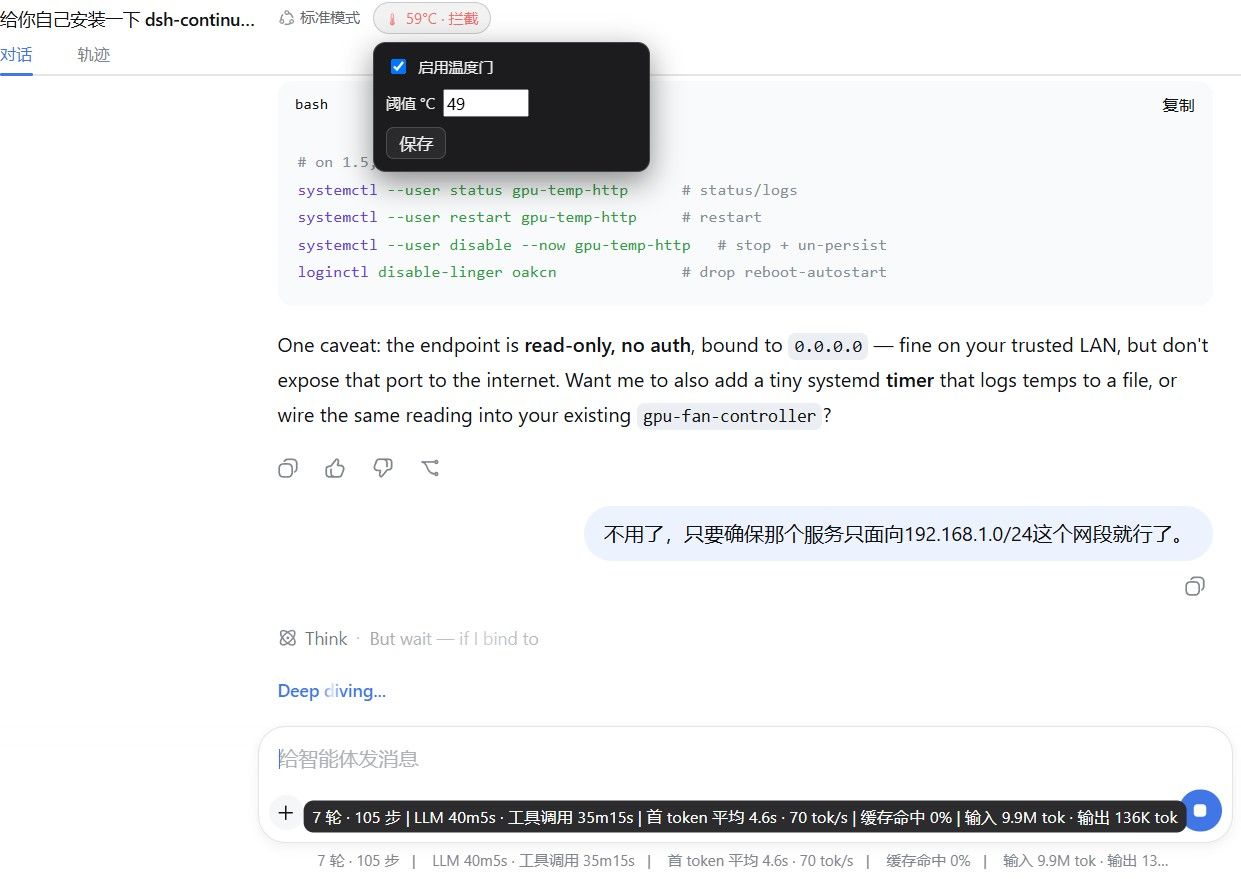Click the 标准模式 mode icon
Image resolution: width=1241 pixels, height=879 pixels.
tap(287, 18)
